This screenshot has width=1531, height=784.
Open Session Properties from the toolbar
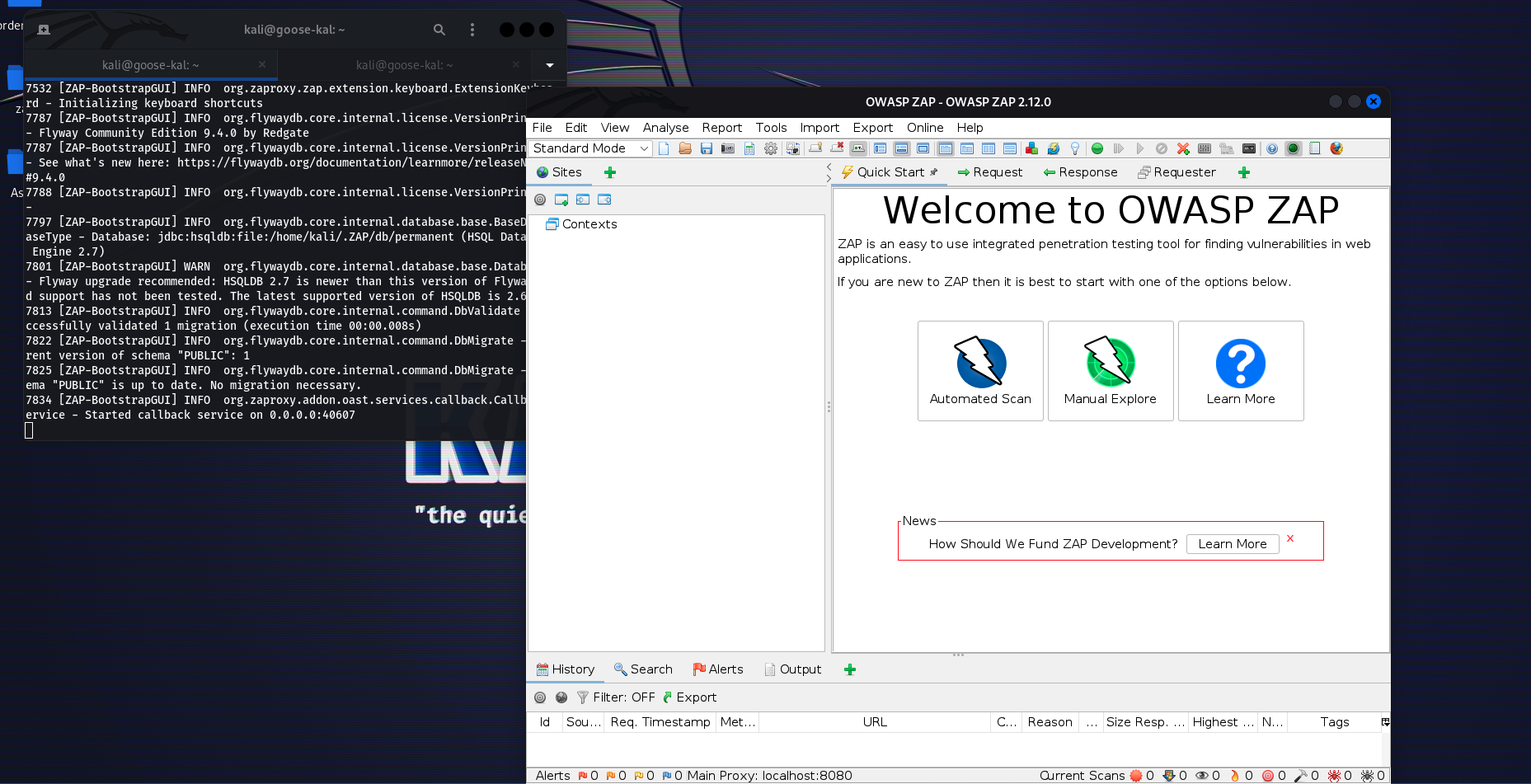click(749, 148)
